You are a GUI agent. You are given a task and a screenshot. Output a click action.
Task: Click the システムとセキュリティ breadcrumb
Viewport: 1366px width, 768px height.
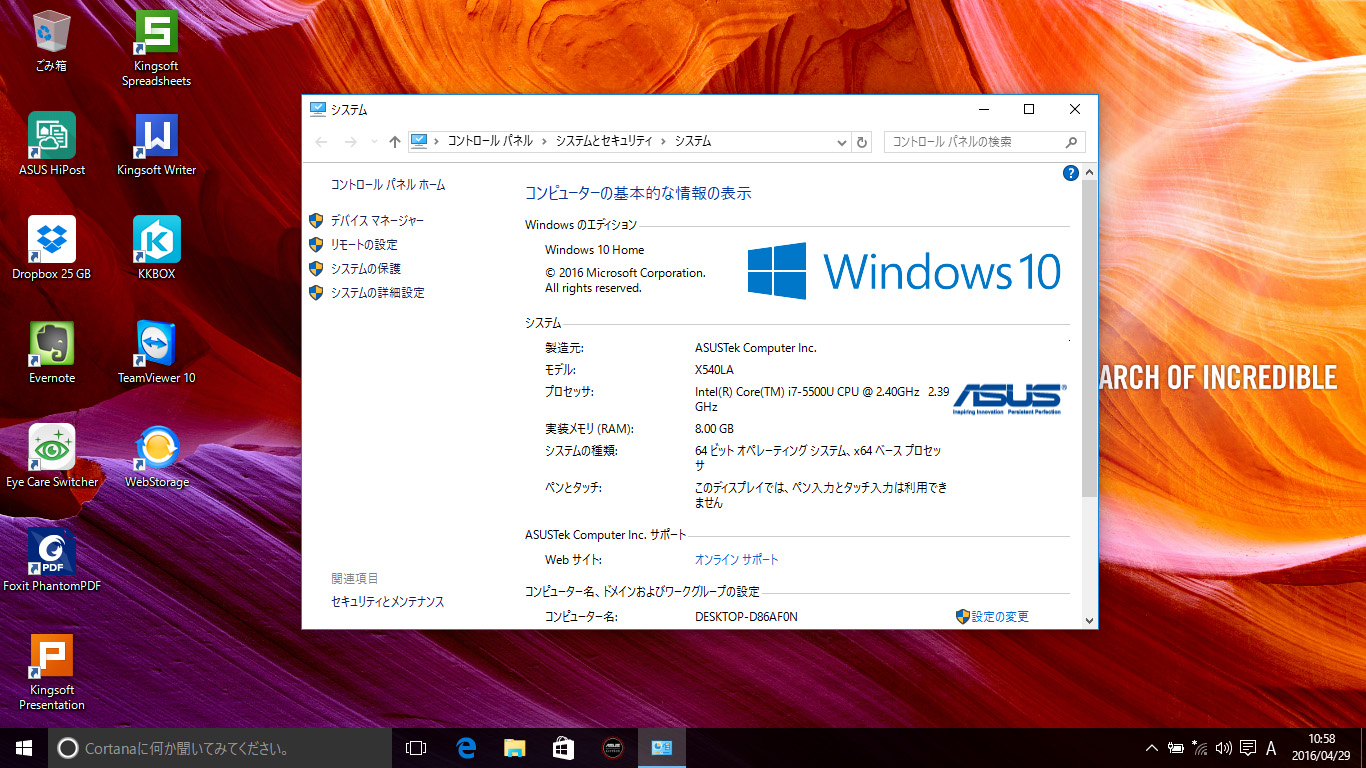coord(604,142)
